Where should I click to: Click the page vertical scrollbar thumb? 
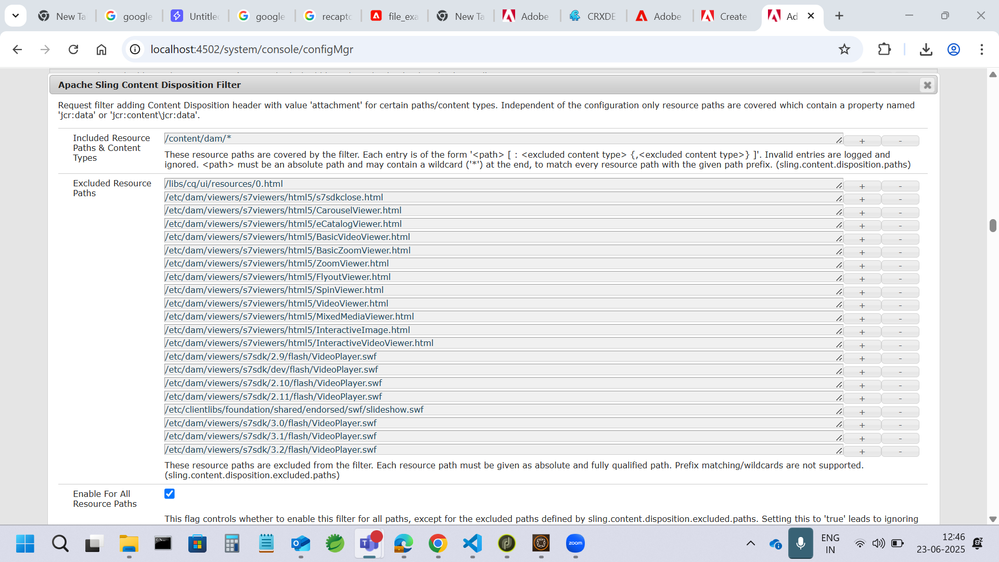click(x=992, y=225)
